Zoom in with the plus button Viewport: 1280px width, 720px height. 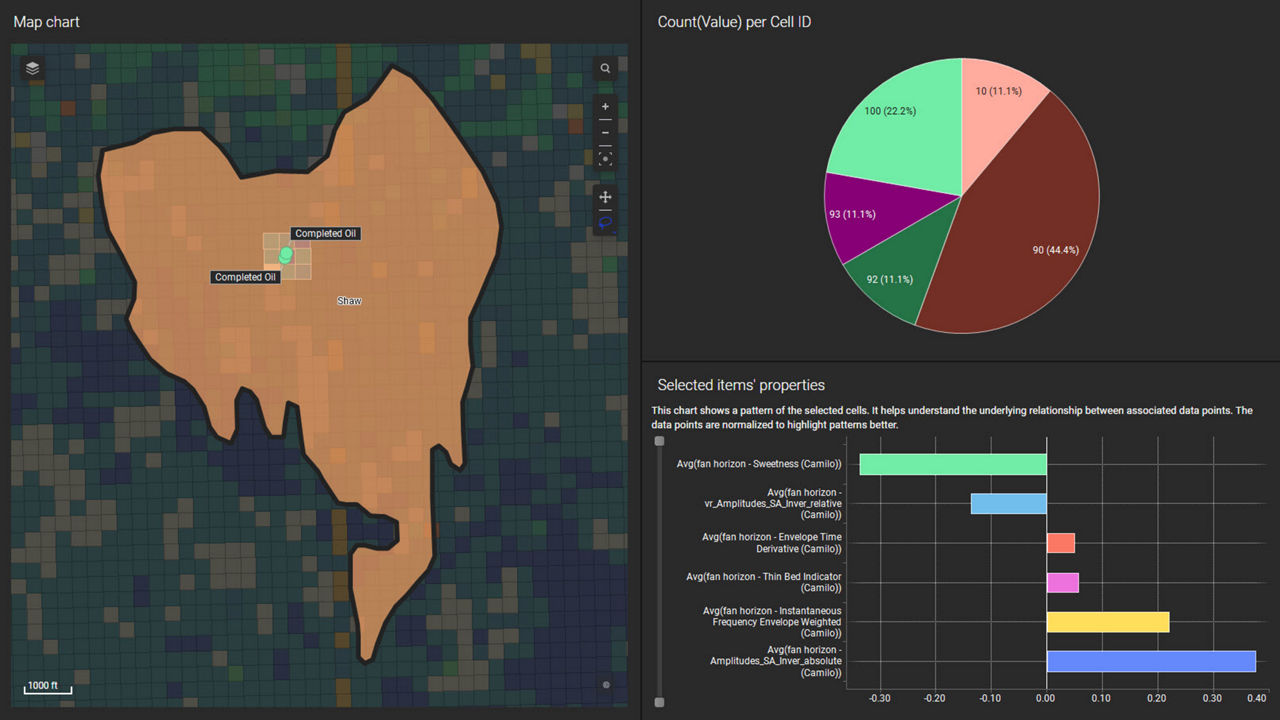coord(605,107)
